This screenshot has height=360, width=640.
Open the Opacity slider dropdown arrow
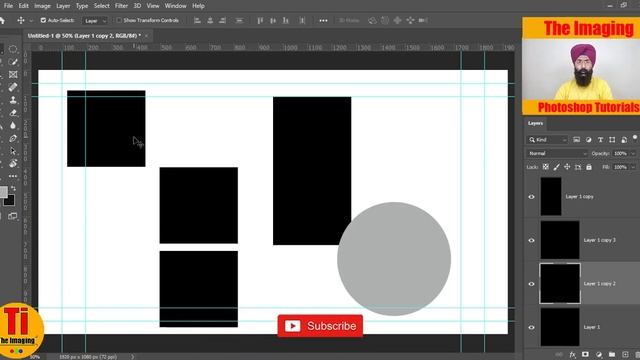click(x=633, y=153)
